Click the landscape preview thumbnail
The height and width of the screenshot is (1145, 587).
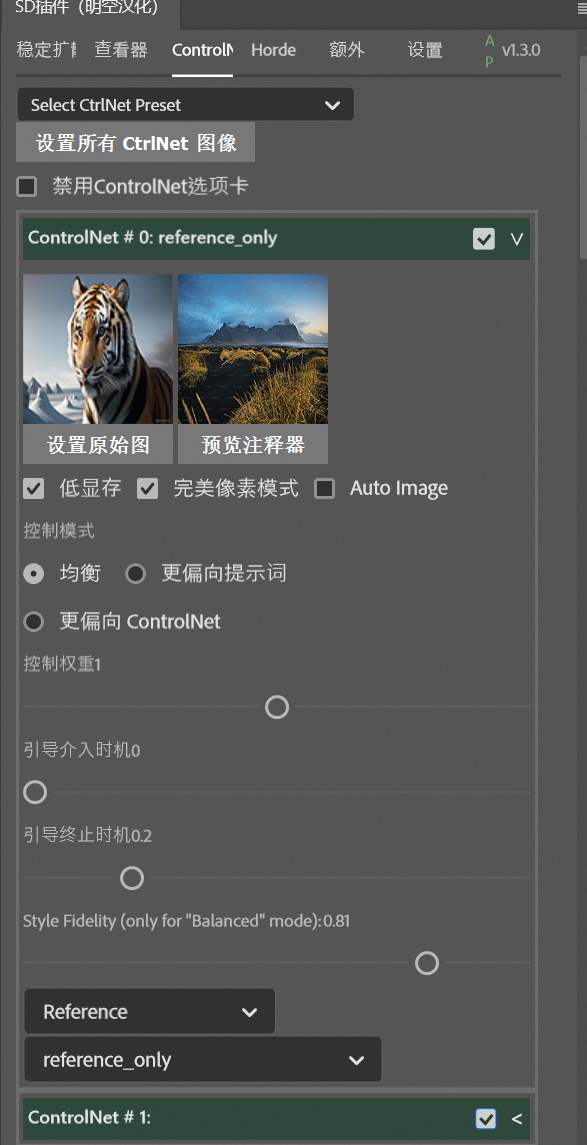(252, 347)
